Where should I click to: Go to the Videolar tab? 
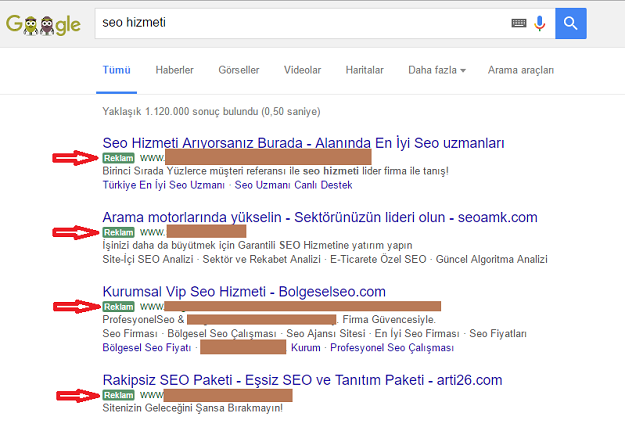coord(302,70)
